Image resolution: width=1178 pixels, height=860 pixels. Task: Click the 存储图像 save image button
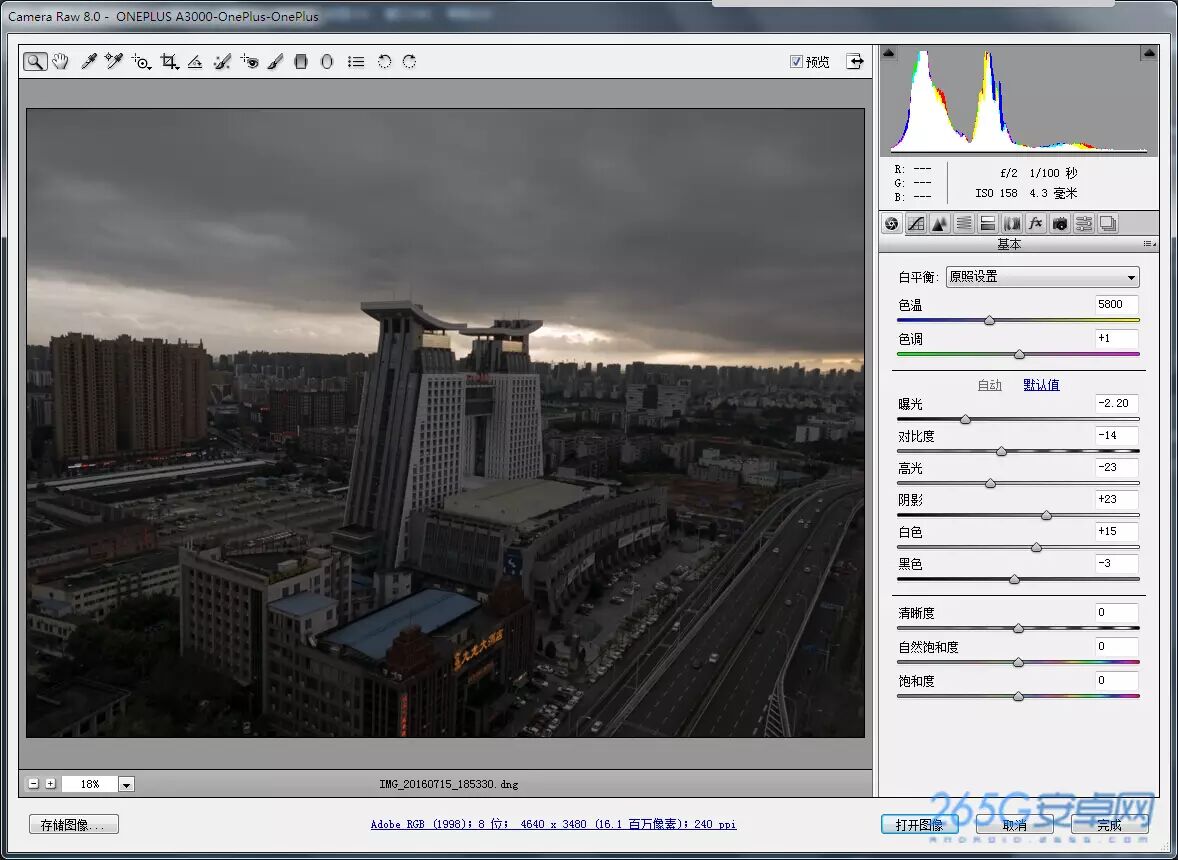click(74, 825)
